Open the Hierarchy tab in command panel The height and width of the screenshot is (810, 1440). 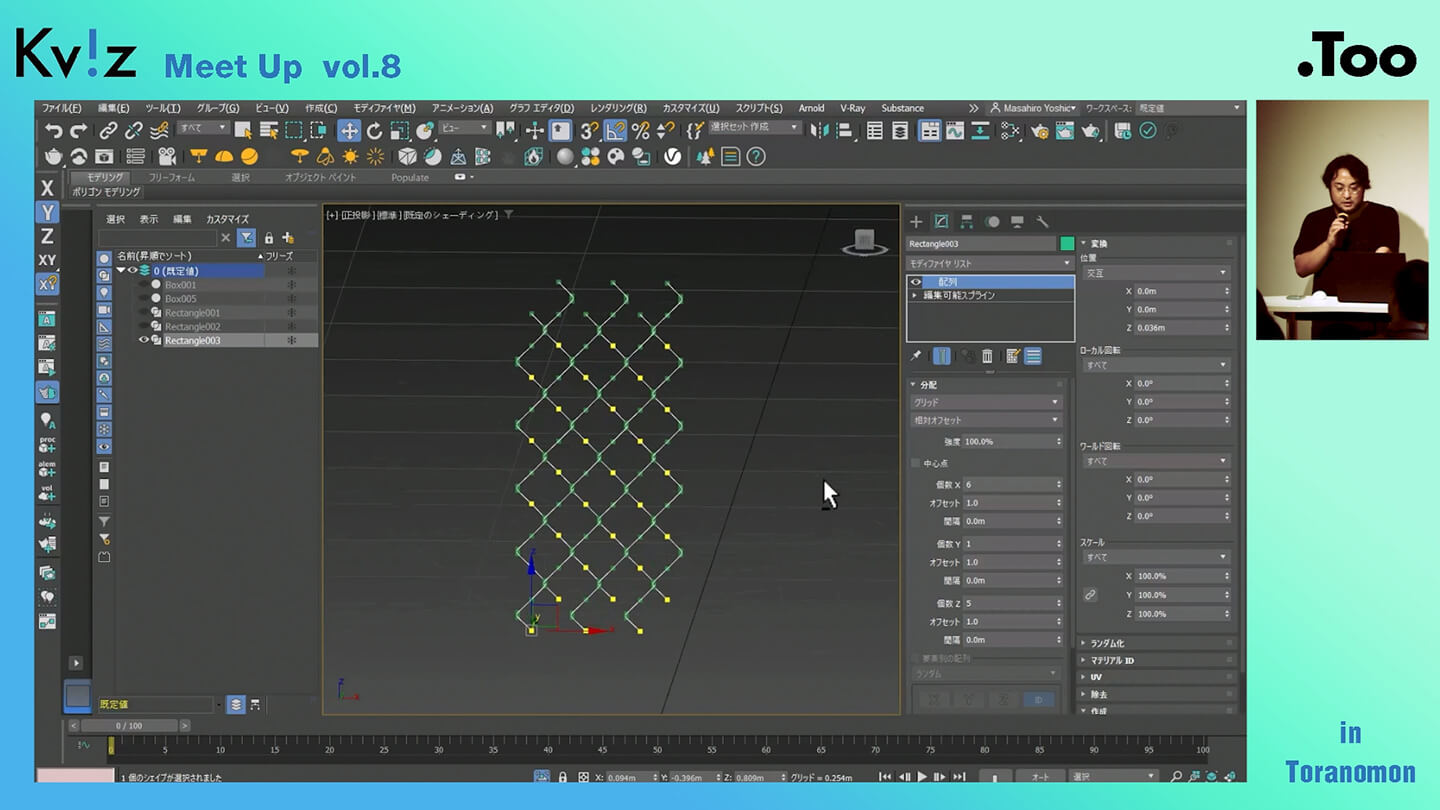(x=967, y=222)
